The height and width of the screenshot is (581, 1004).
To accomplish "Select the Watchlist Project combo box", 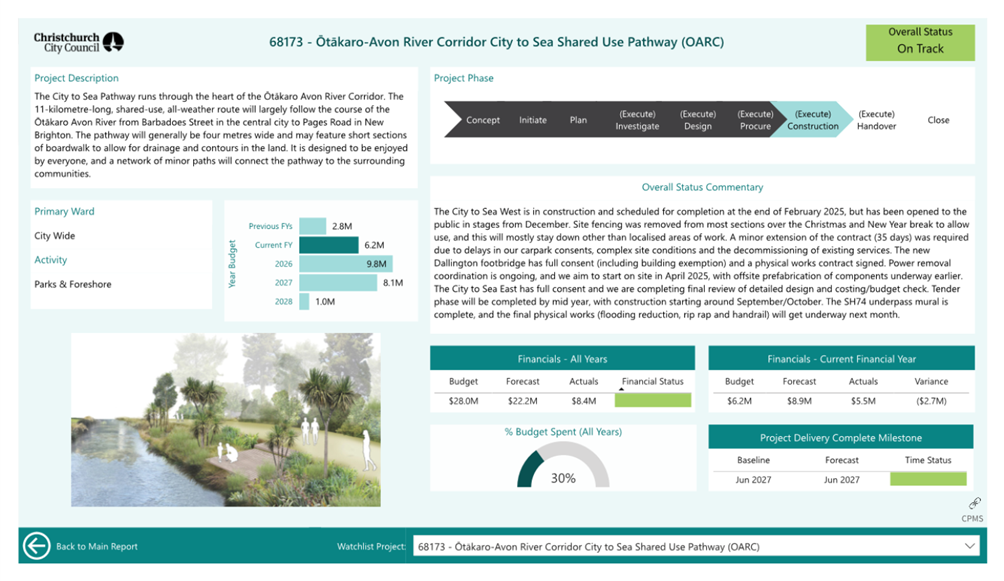I will (x=690, y=546).
